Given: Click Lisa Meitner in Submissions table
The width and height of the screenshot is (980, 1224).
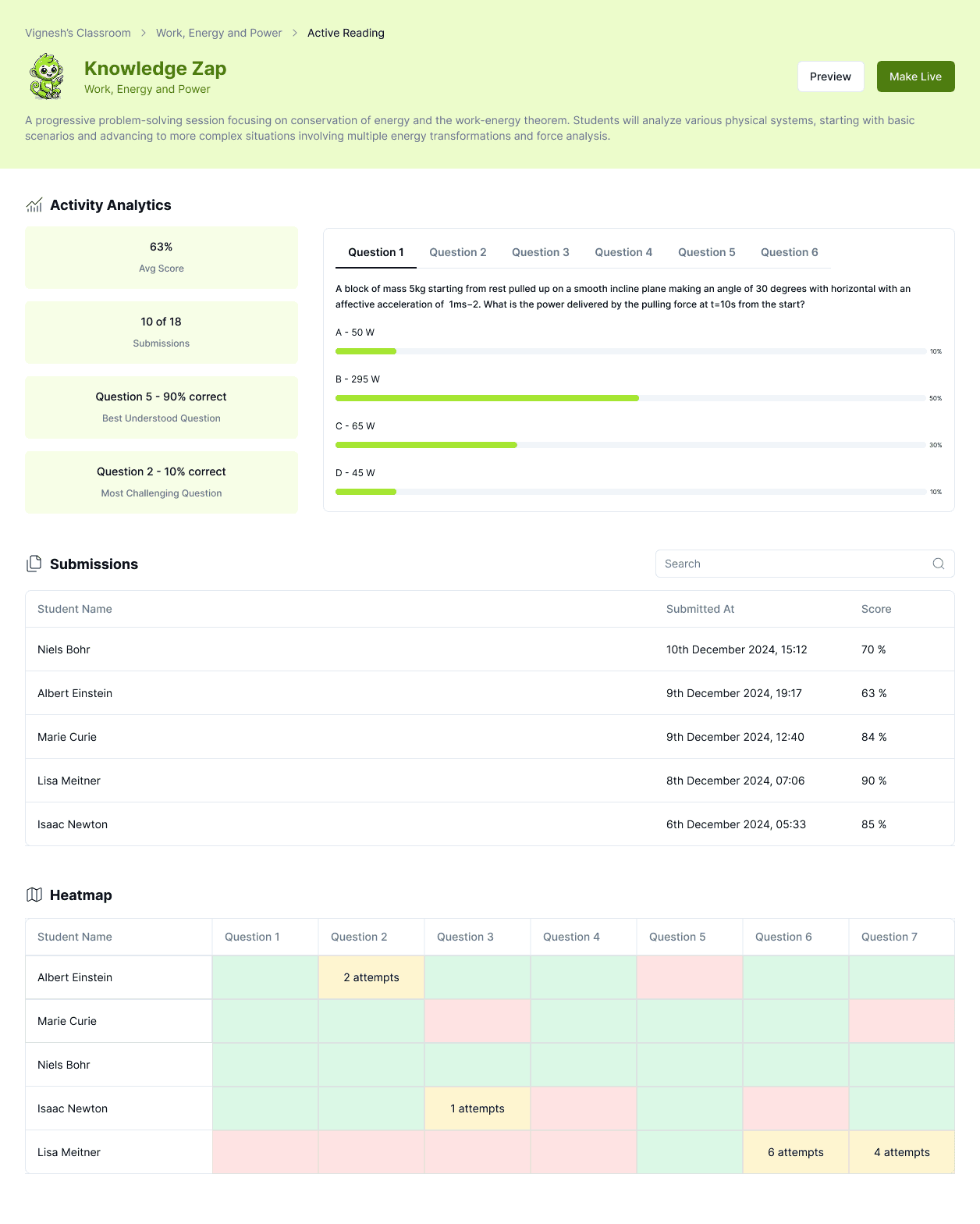Looking at the screenshot, I should click(x=69, y=781).
